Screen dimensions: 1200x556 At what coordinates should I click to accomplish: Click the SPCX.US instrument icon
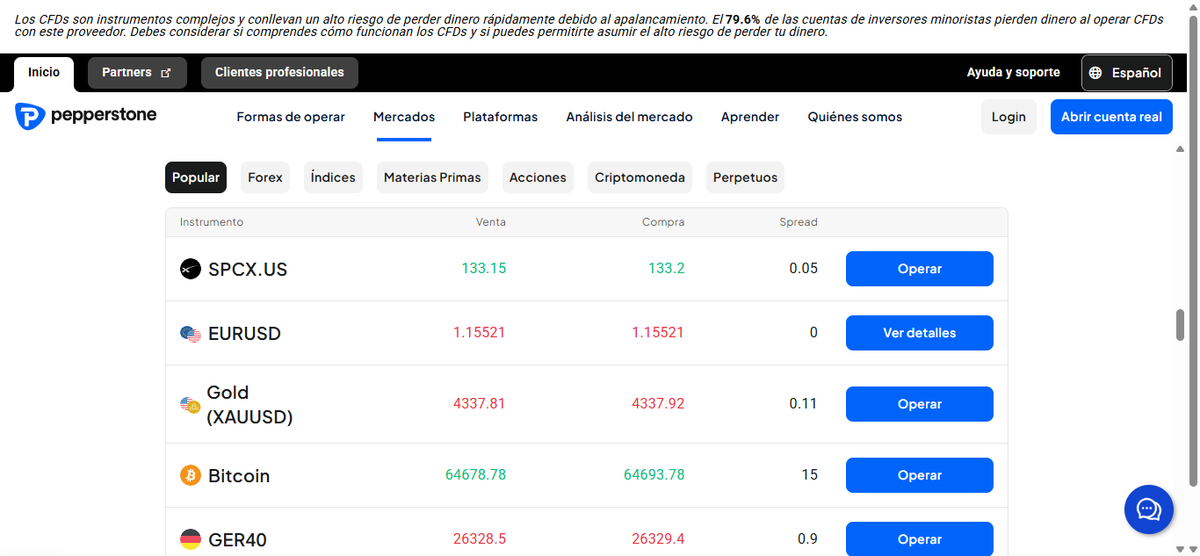point(190,269)
